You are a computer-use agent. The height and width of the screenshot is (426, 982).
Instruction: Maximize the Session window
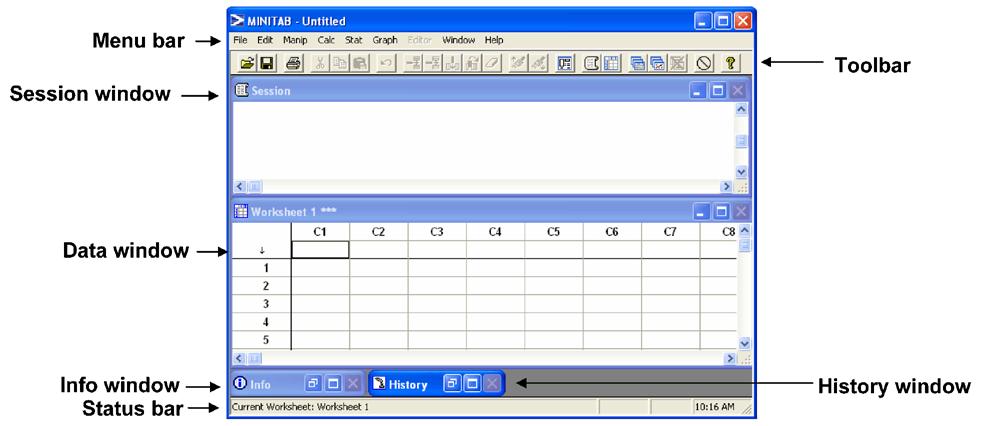pyautogui.click(x=718, y=91)
